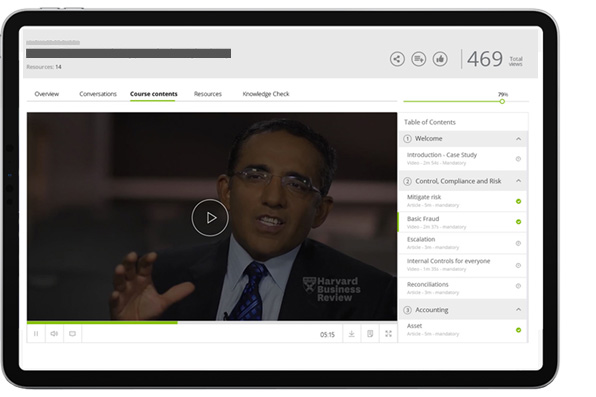Mute the video volume icon
The width and height of the screenshot is (596, 397).
point(54,333)
